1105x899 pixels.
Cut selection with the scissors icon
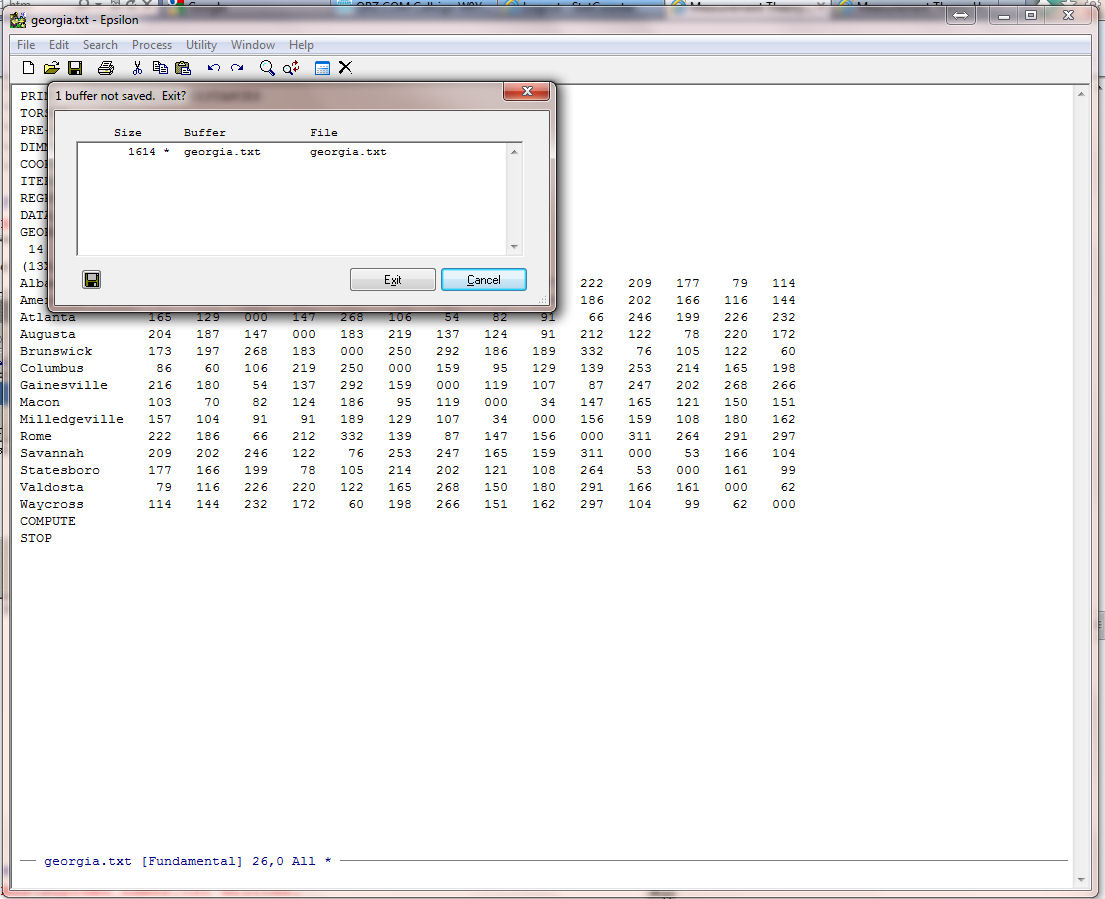pyautogui.click(x=137, y=68)
